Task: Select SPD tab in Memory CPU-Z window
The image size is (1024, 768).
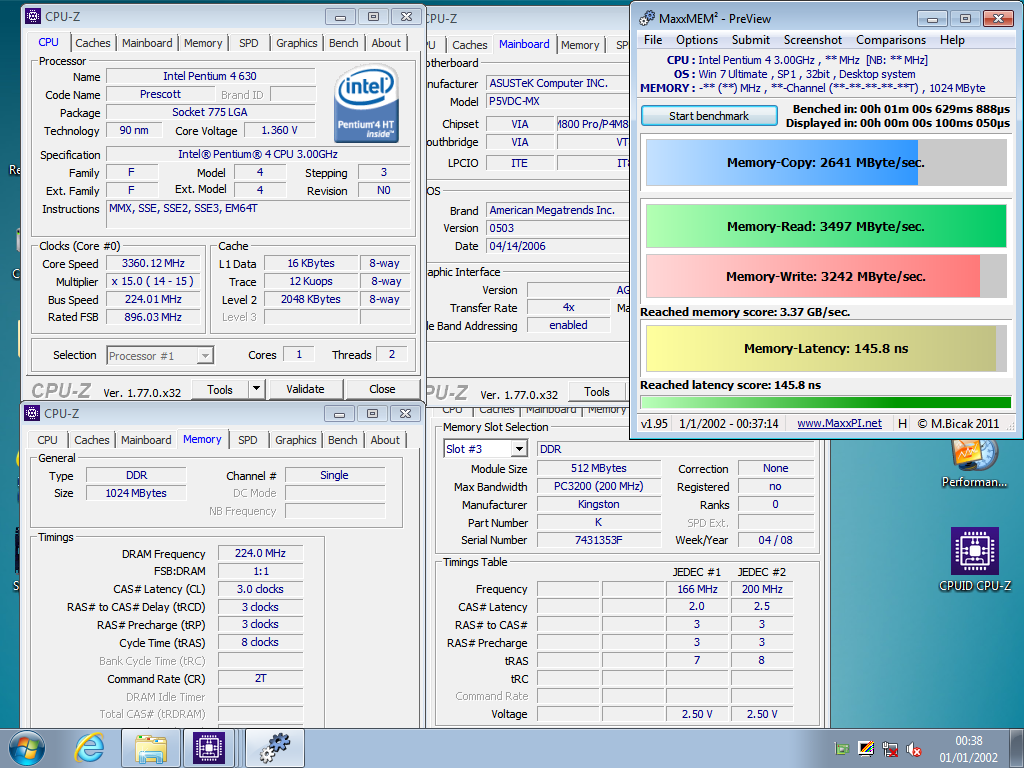Action: tap(248, 440)
